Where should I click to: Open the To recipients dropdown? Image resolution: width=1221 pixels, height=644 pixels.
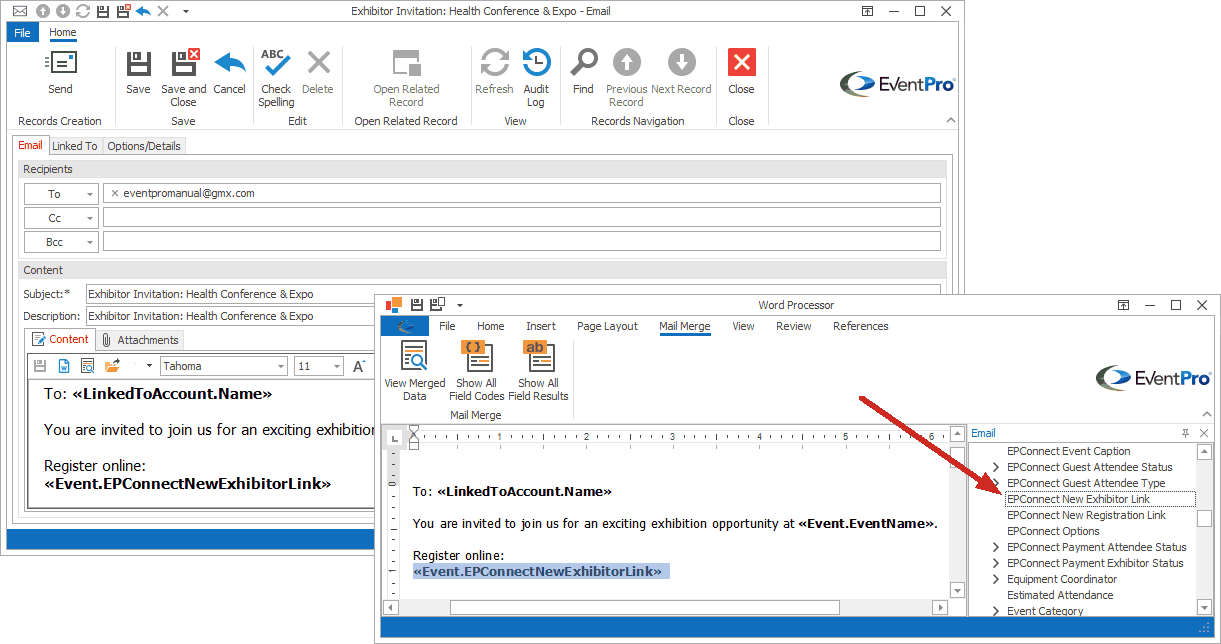pyautogui.click(x=90, y=194)
